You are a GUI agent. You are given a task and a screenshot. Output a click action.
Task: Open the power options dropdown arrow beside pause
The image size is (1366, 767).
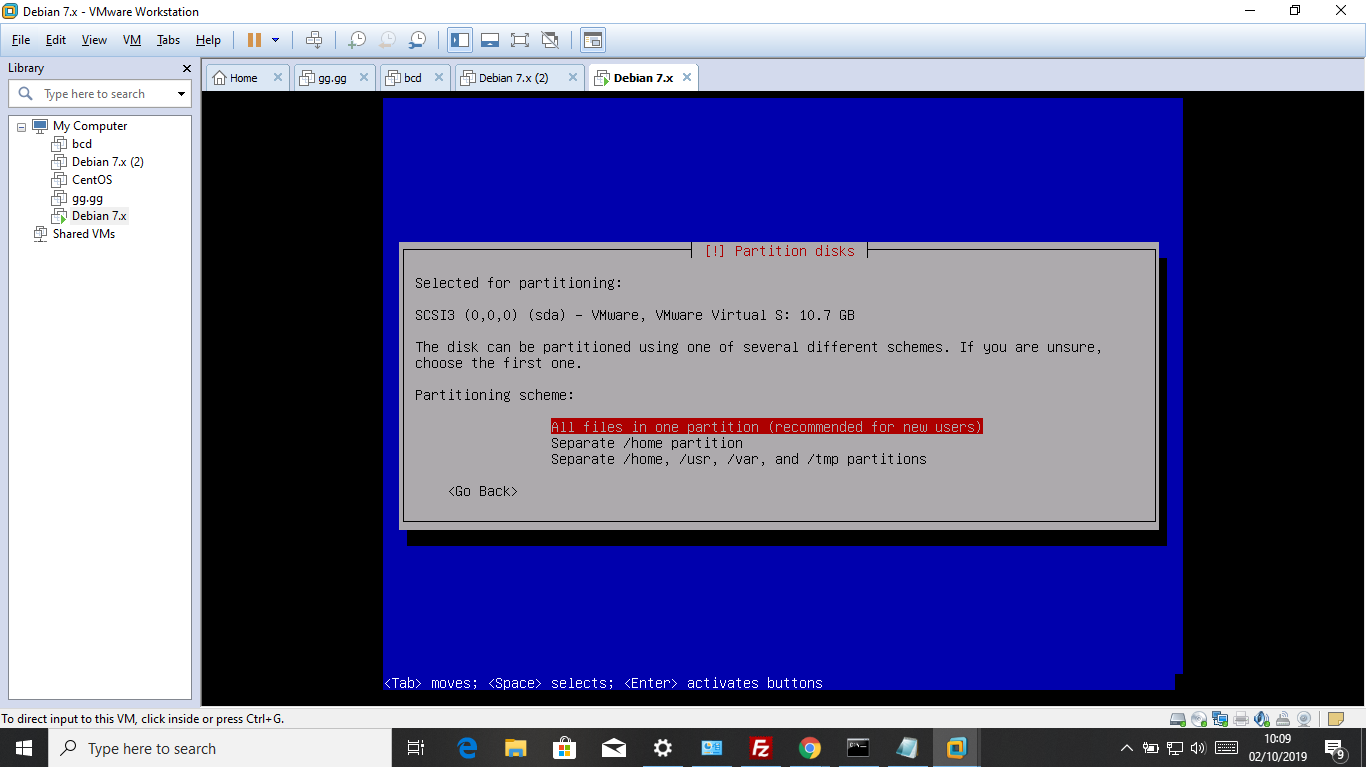pos(276,40)
